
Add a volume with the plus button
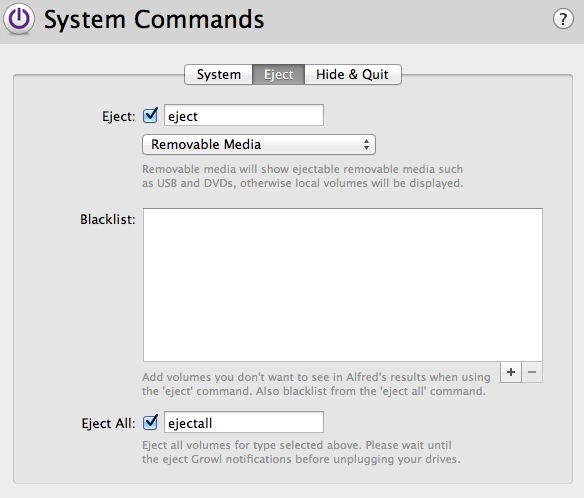(511, 372)
